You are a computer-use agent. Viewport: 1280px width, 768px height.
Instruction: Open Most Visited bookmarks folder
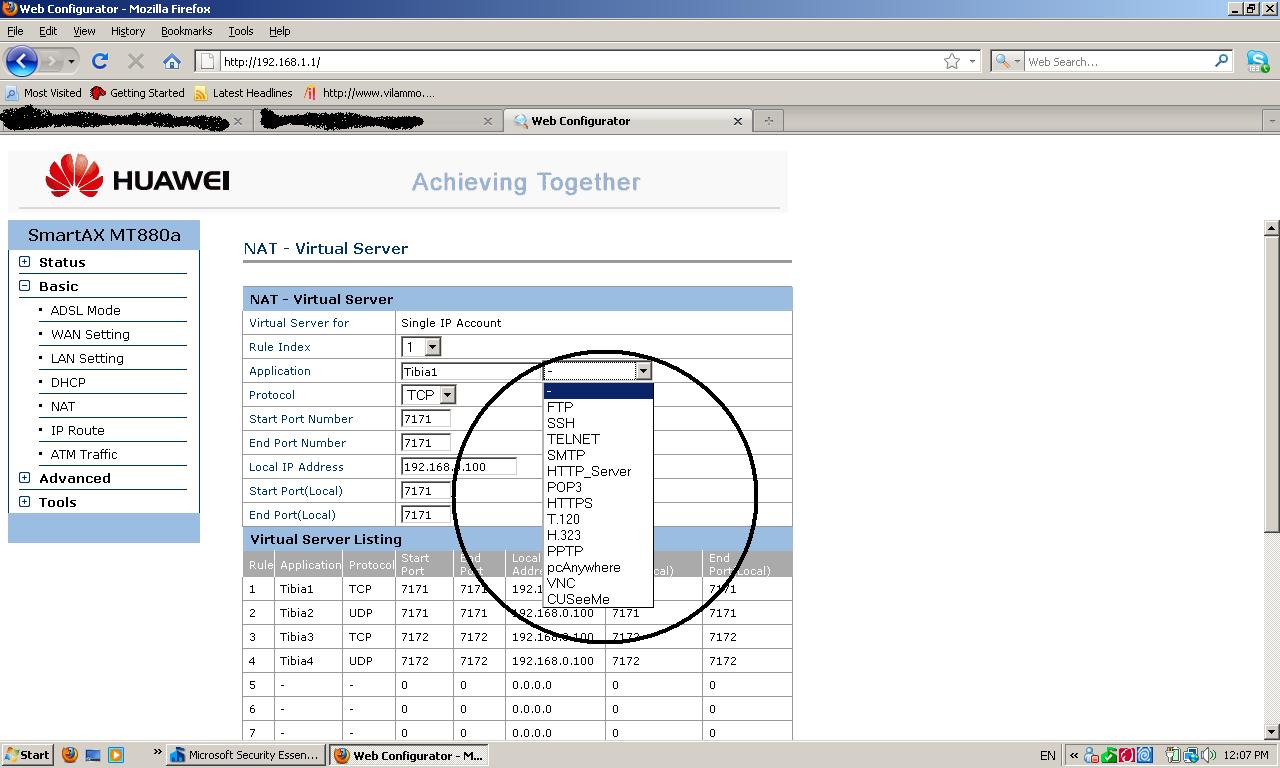click(44, 93)
